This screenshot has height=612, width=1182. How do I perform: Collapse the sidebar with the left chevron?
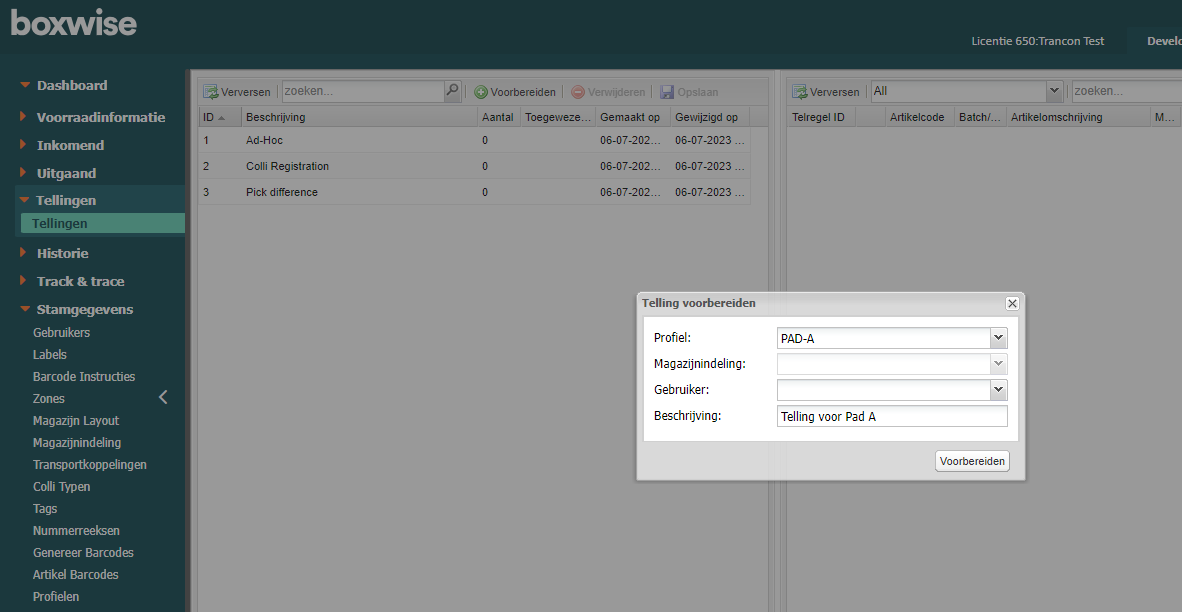click(x=163, y=398)
